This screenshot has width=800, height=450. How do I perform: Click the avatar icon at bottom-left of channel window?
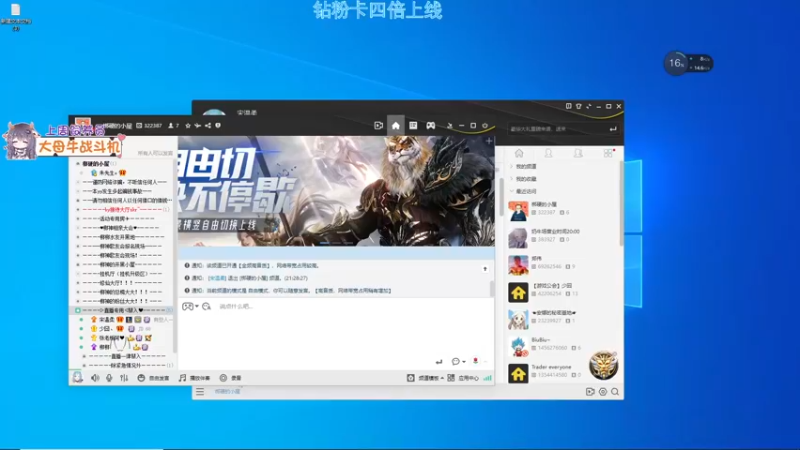(x=78, y=378)
